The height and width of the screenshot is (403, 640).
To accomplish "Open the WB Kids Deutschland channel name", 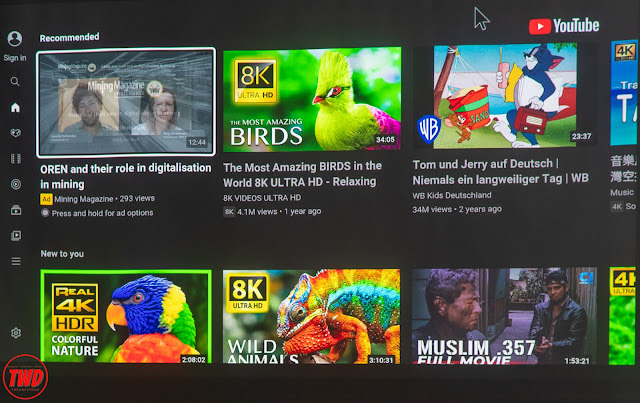I will tap(452, 195).
